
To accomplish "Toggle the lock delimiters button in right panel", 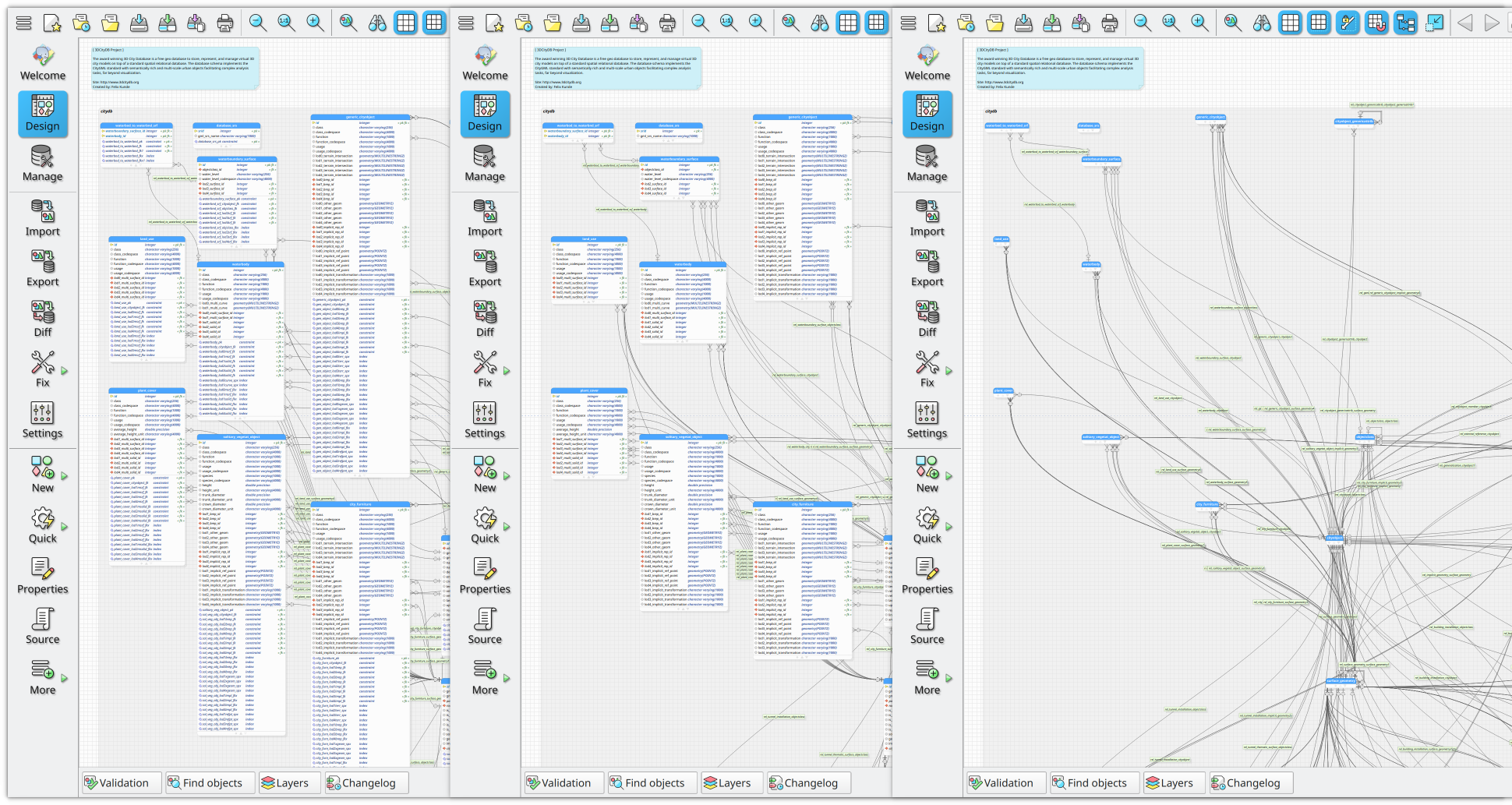I will pyautogui.click(x=1348, y=23).
